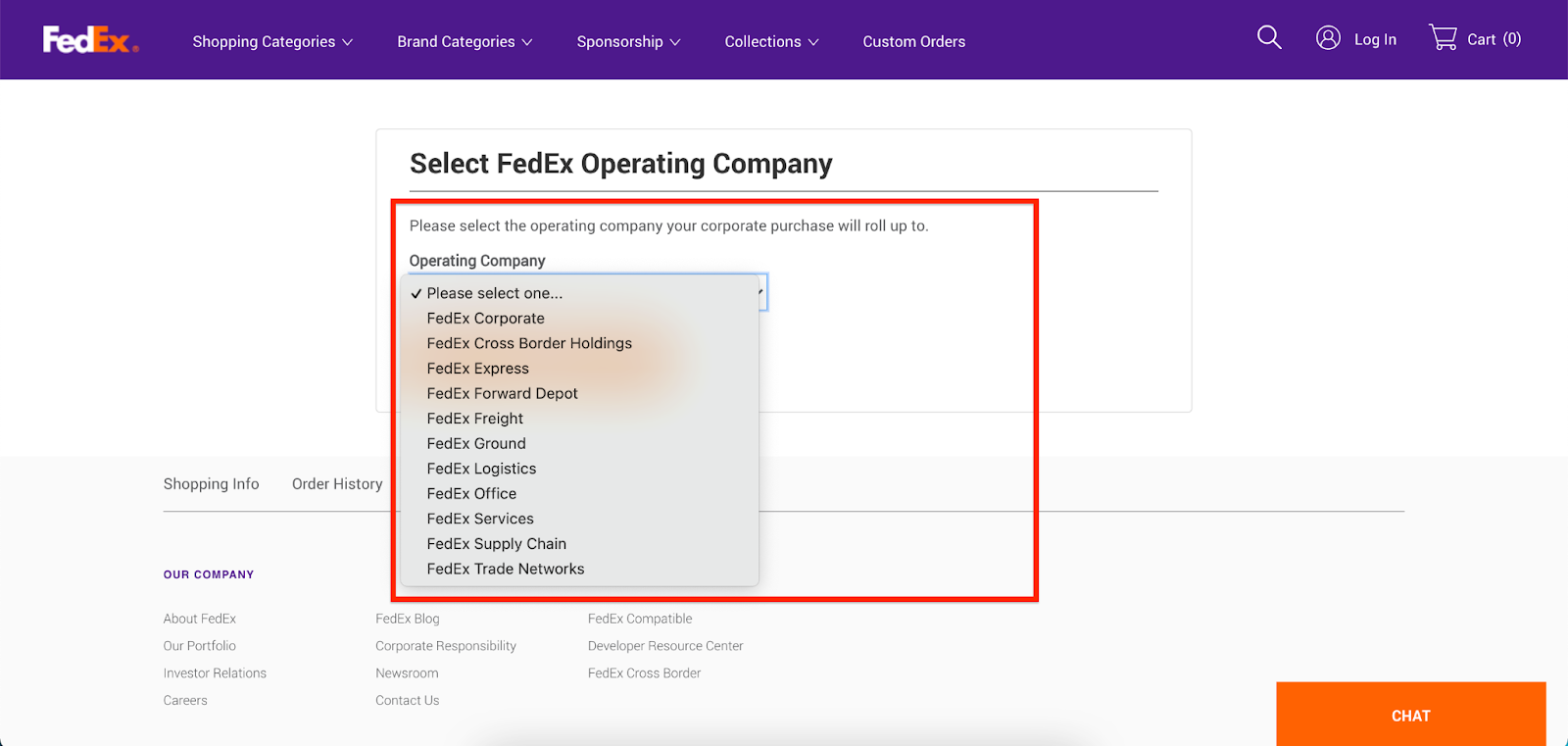The width and height of the screenshot is (1568, 746).
Task: Open Cart (0) link
Action: [x=1494, y=39]
